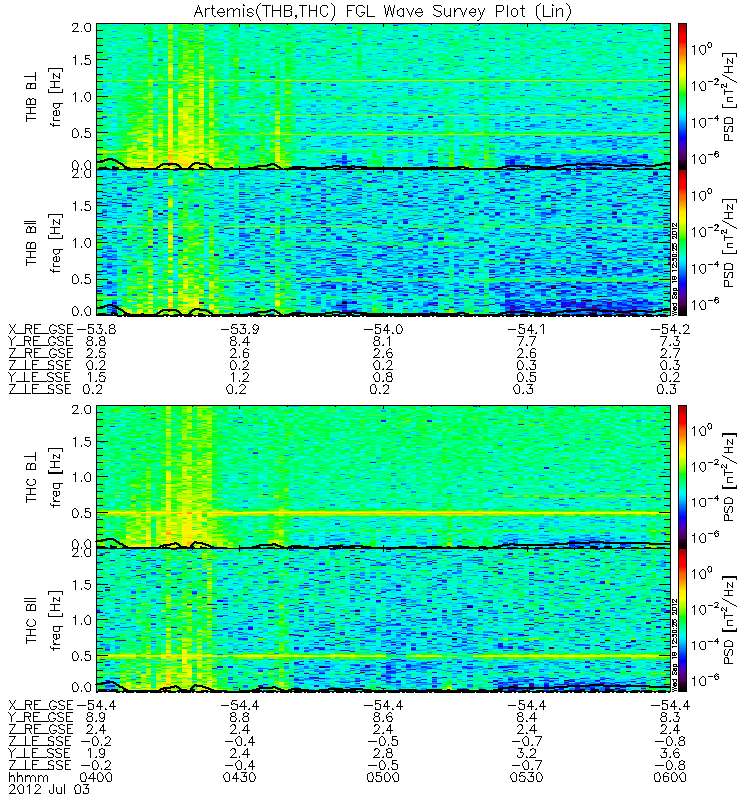This screenshot has height=800, width=750.
Task: Click the THB B∥ spectrogram panel
Action: coord(384,242)
